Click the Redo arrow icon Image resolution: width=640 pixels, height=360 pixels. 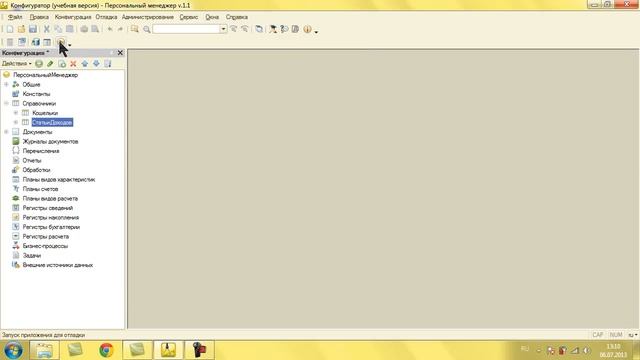click(120, 29)
